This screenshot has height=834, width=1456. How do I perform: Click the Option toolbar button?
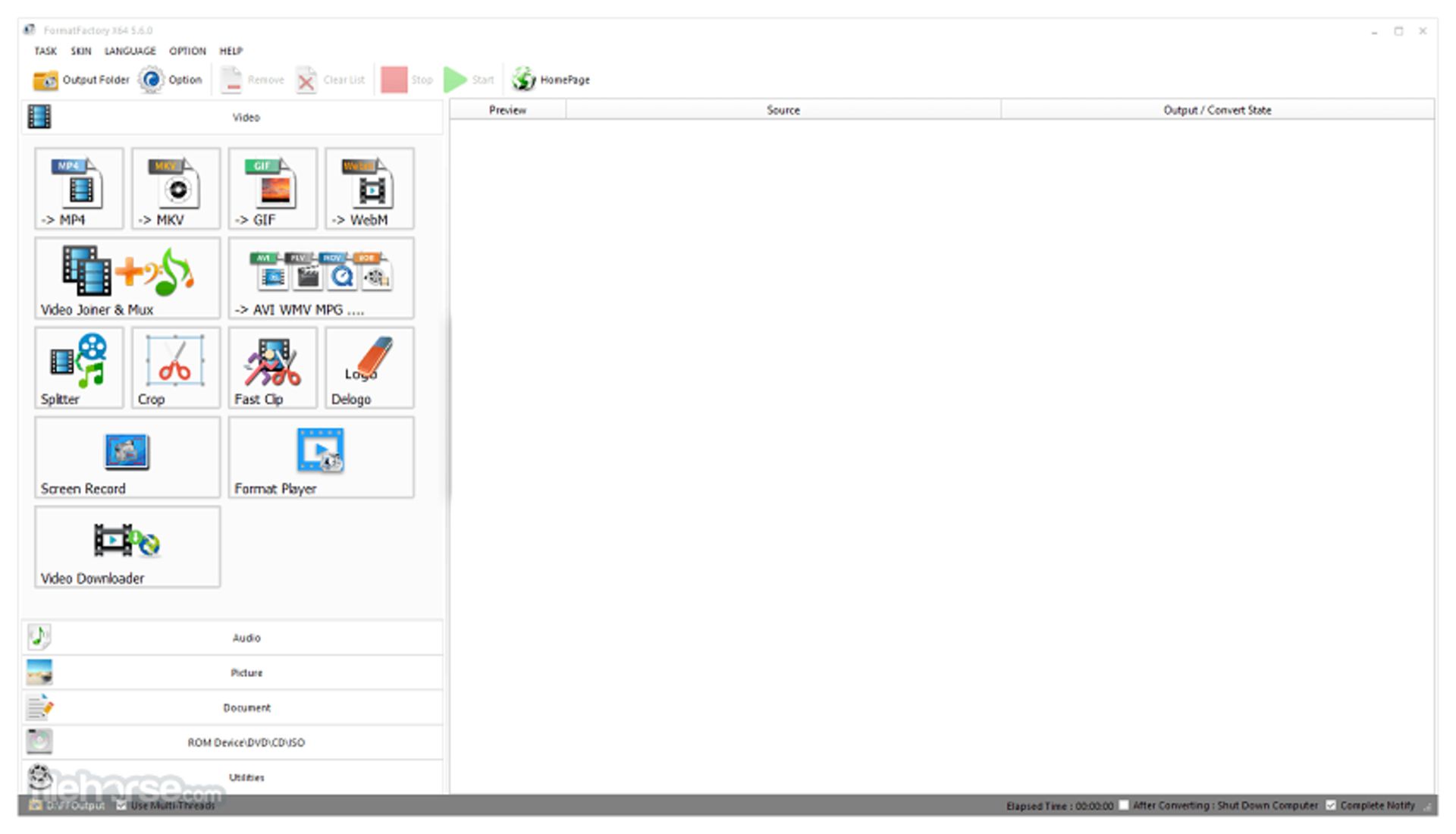(171, 80)
